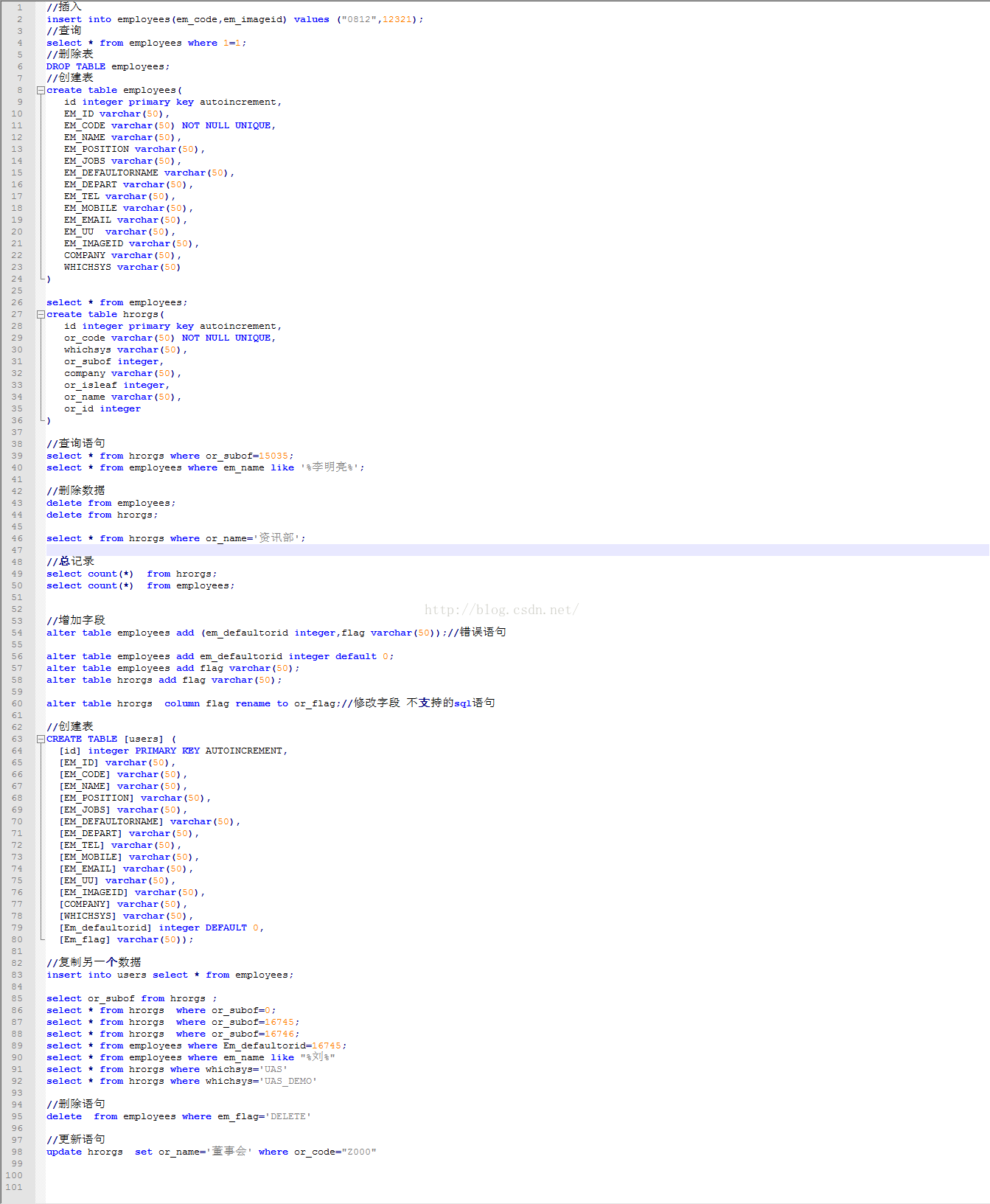Click the '//总记录' comment line

click(70, 561)
